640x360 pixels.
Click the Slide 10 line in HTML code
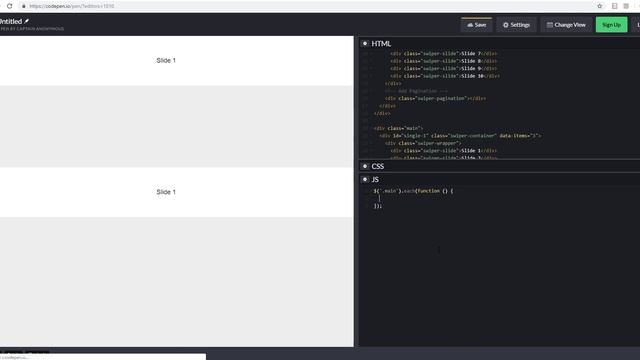click(x=444, y=76)
